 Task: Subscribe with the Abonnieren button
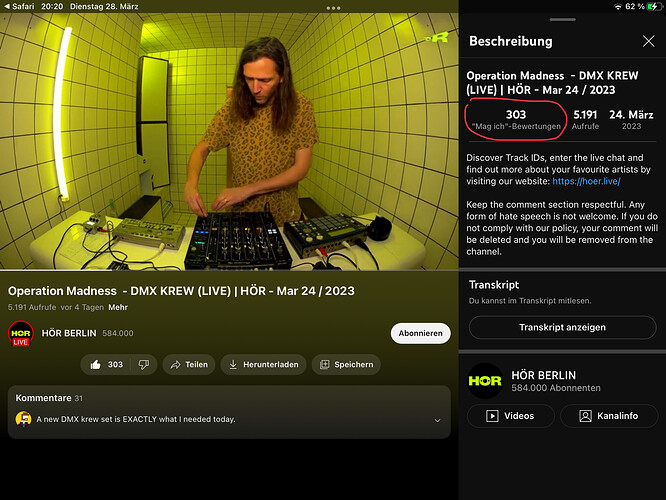420,333
